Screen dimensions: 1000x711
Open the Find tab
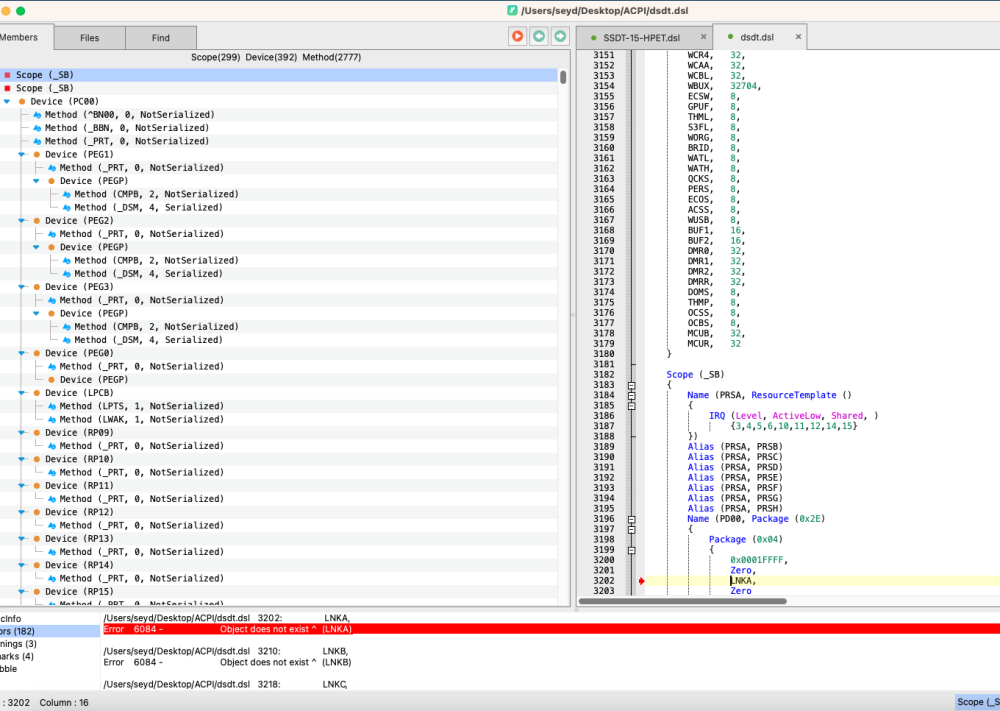coord(161,38)
